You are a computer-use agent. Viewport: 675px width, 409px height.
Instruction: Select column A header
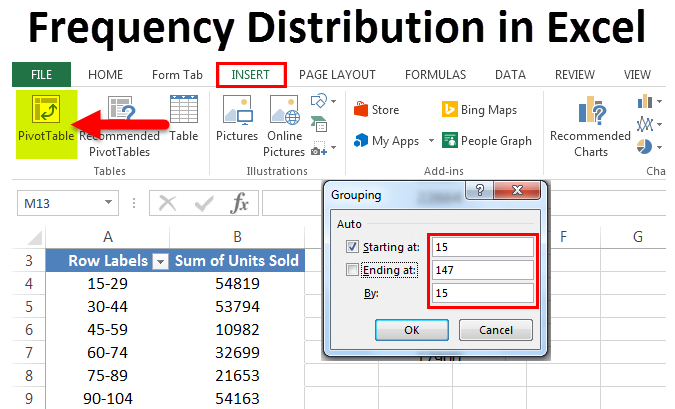point(108,237)
